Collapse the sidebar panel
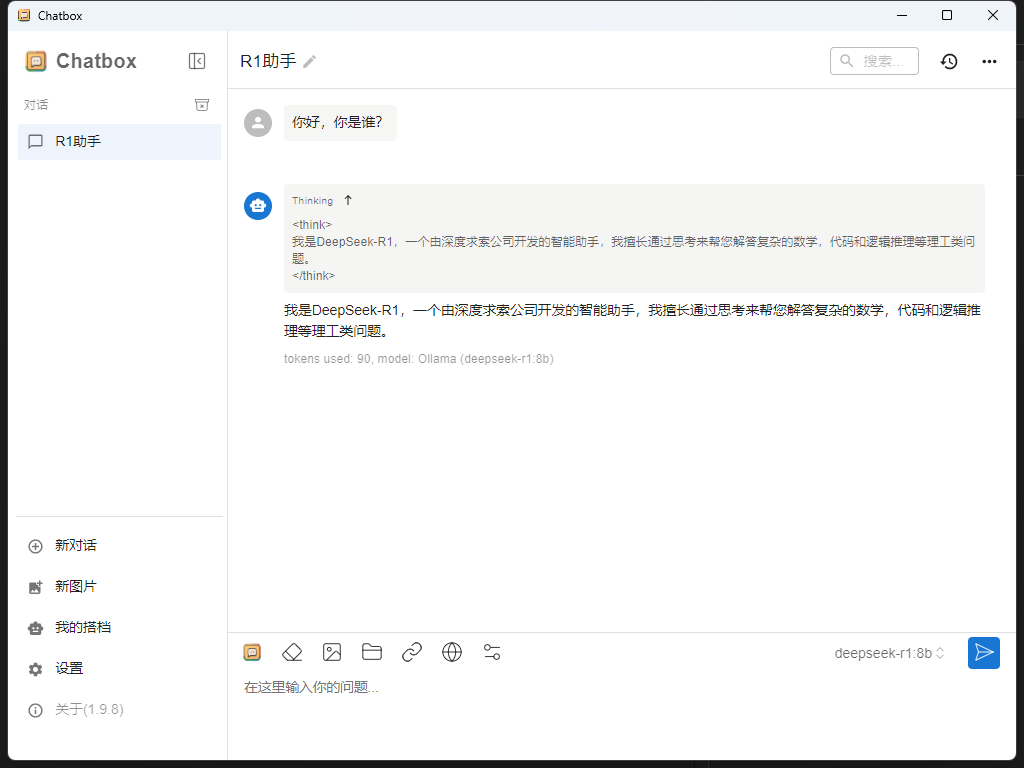Image resolution: width=1024 pixels, height=768 pixels. (x=197, y=61)
